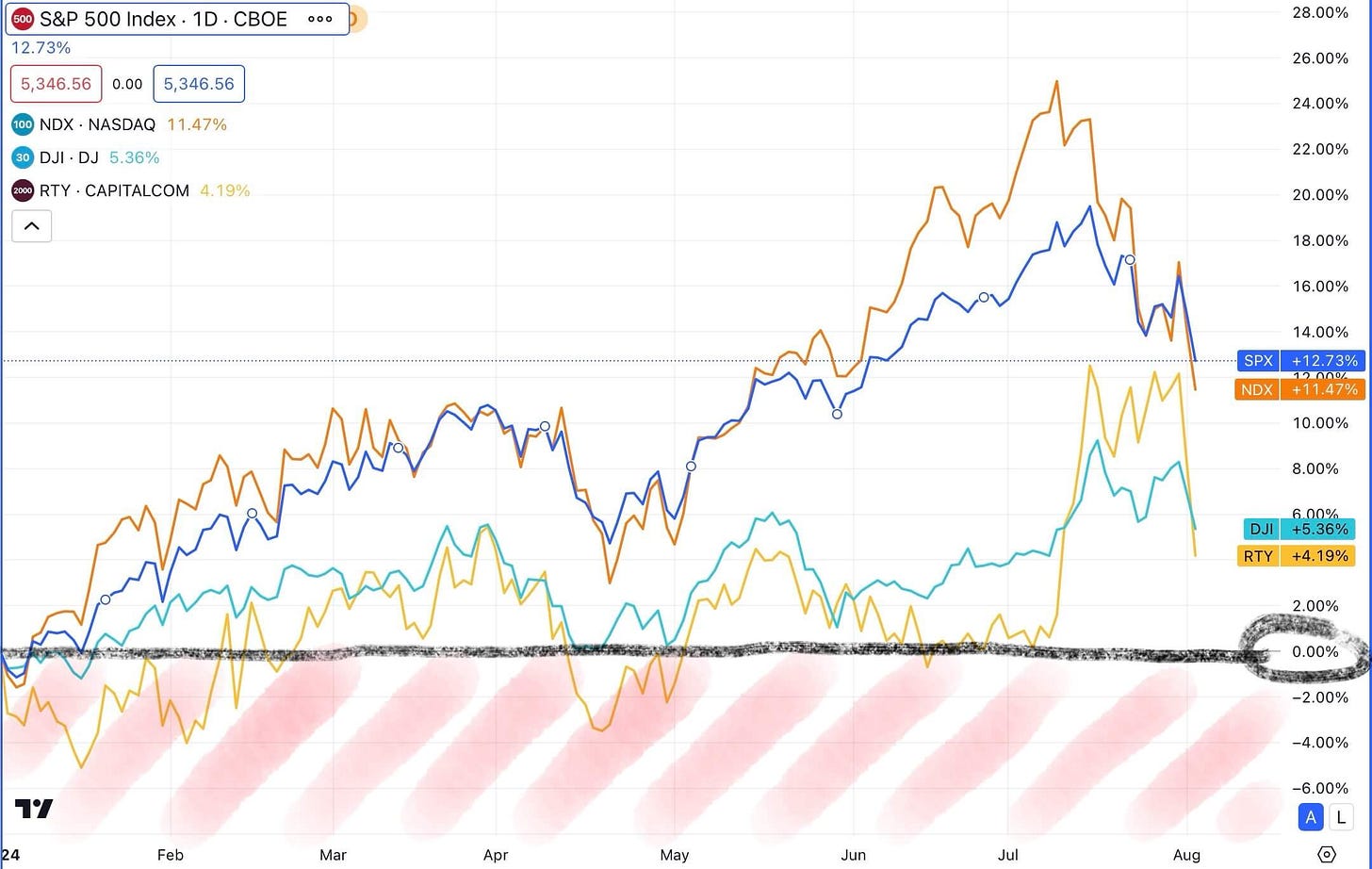
Task: Click the RTY +4.19% price label
Action: coord(1297,555)
